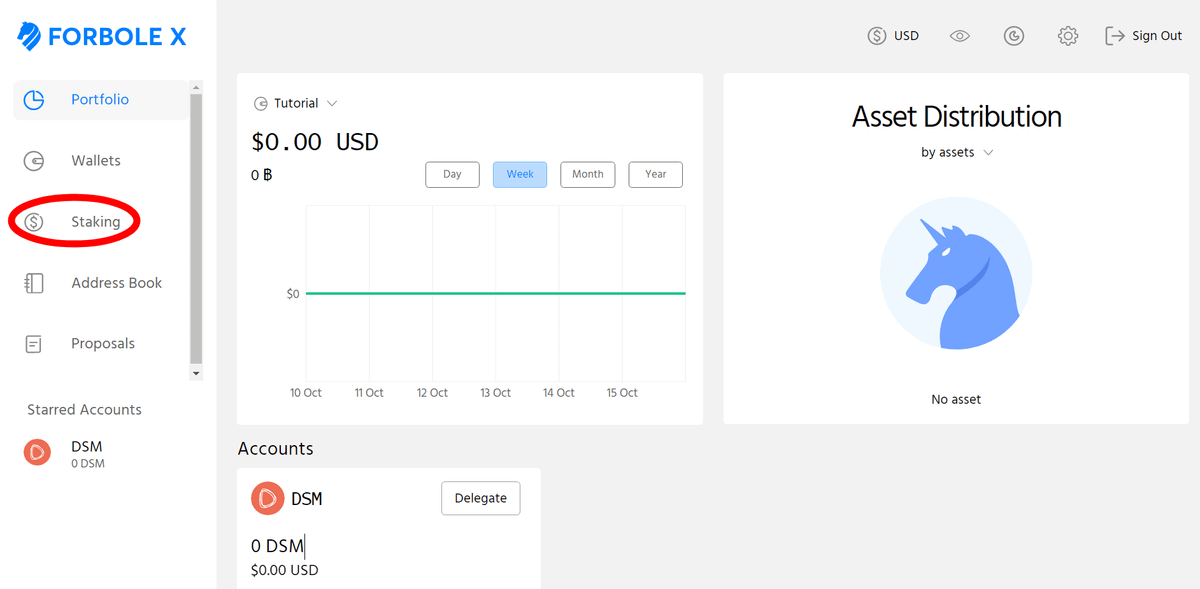1200x589 pixels.
Task: Click the Proposals document icon
Action: click(x=34, y=344)
